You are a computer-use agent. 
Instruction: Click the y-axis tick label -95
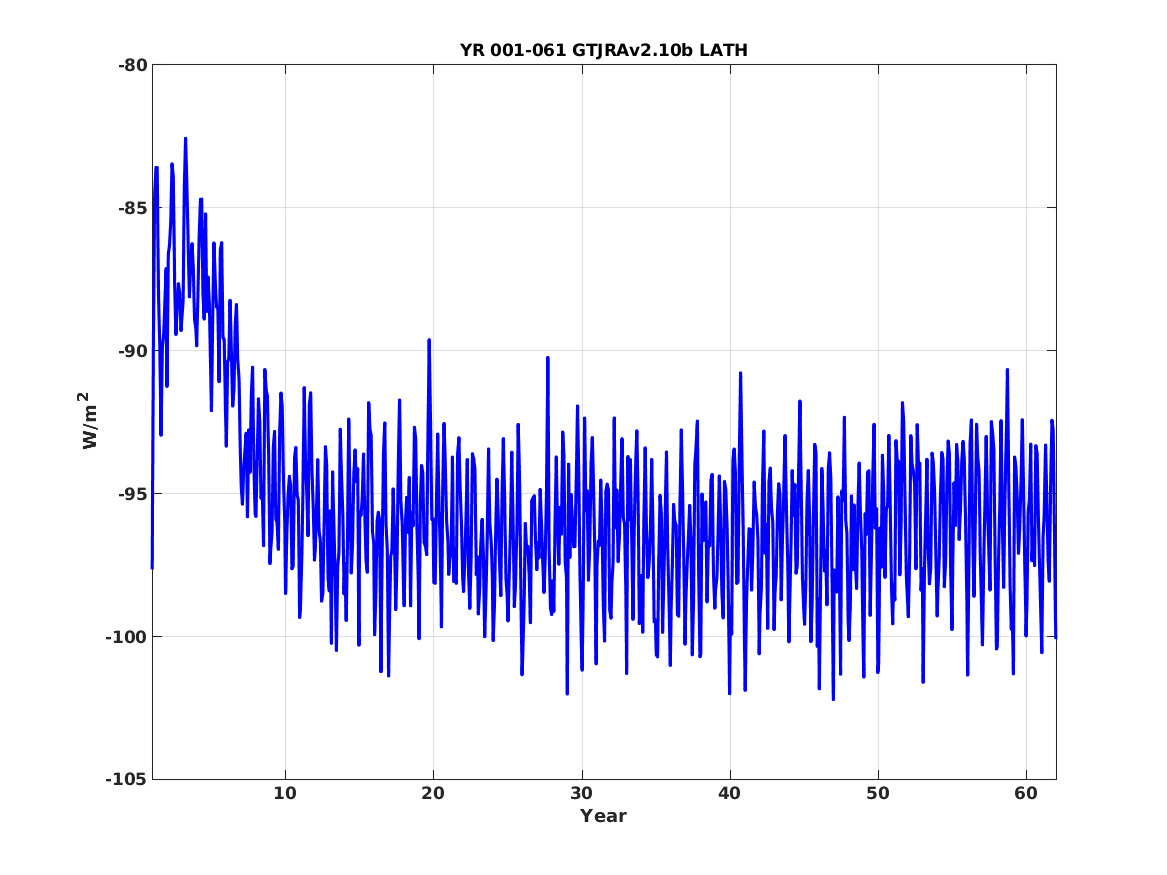(x=132, y=493)
